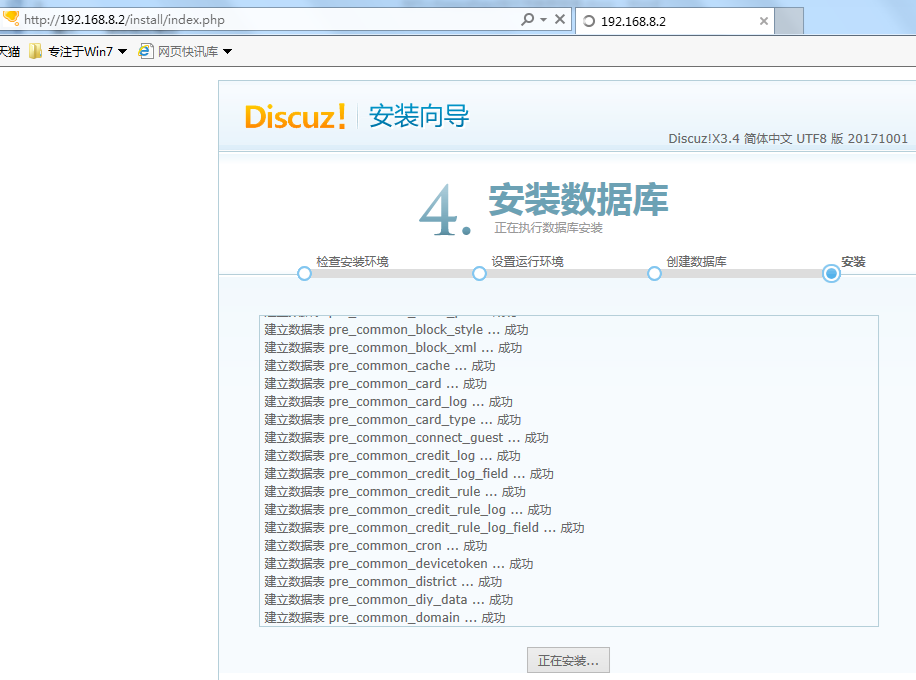Click the search magnifier icon in address bar
The width and height of the screenshot is (916, 680).
[527, 19]
